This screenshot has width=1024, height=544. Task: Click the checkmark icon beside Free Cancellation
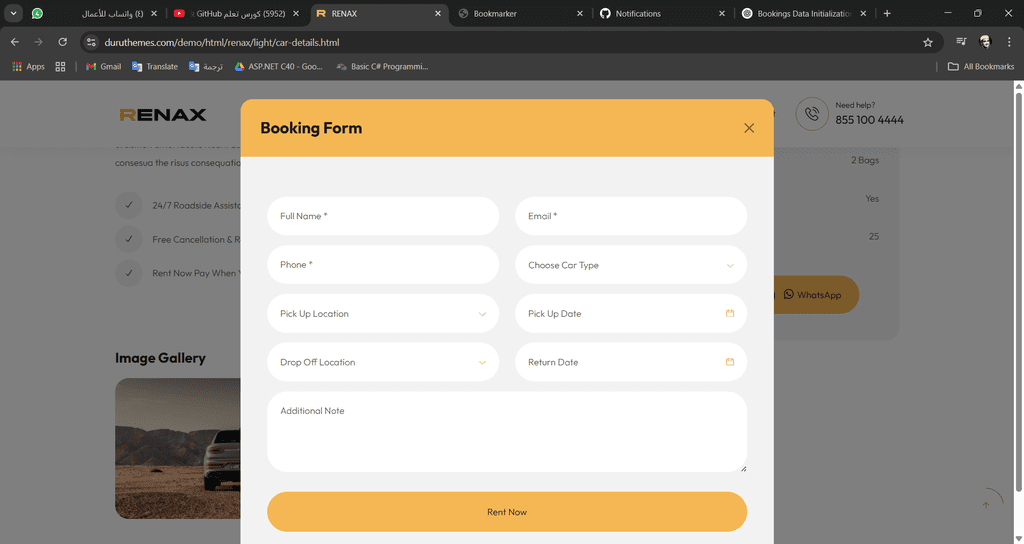[129, 239]
